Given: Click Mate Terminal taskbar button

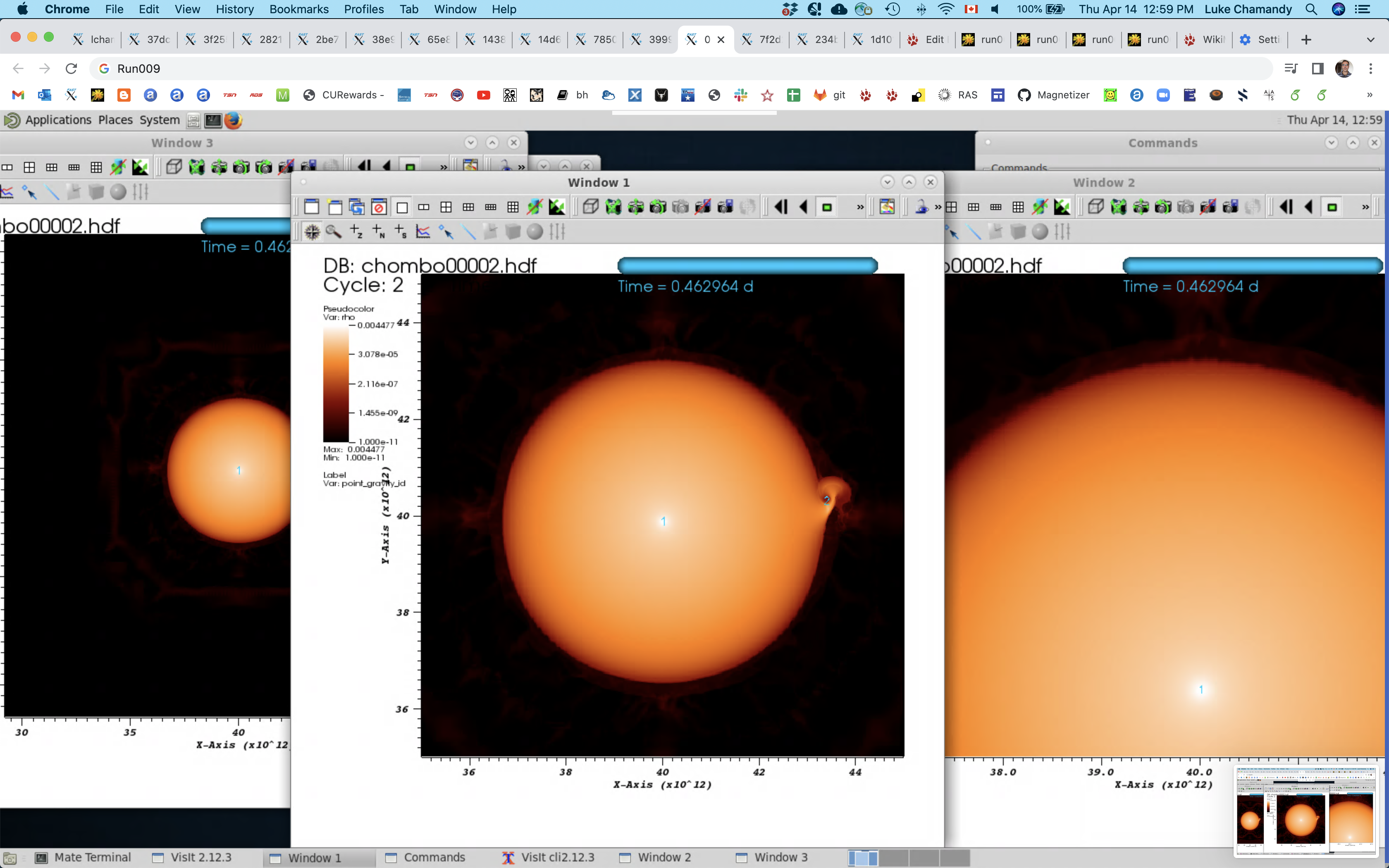Looking at the screenshot, I should [84, 857].
